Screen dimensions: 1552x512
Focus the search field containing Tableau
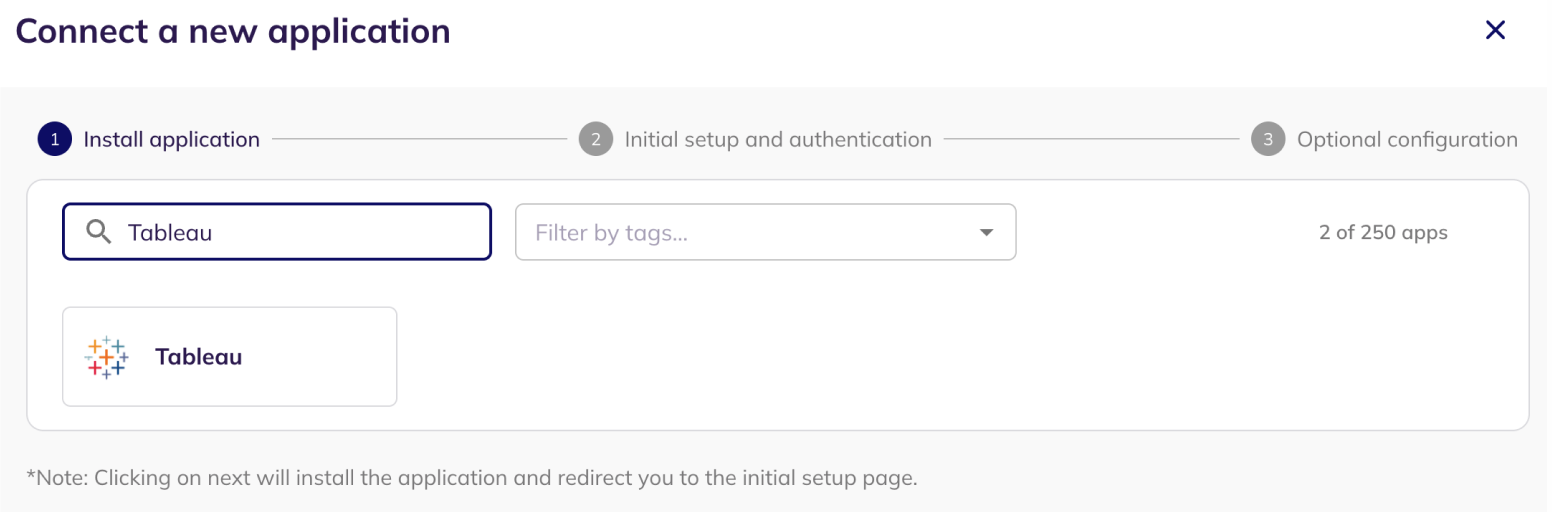point(277,232)
